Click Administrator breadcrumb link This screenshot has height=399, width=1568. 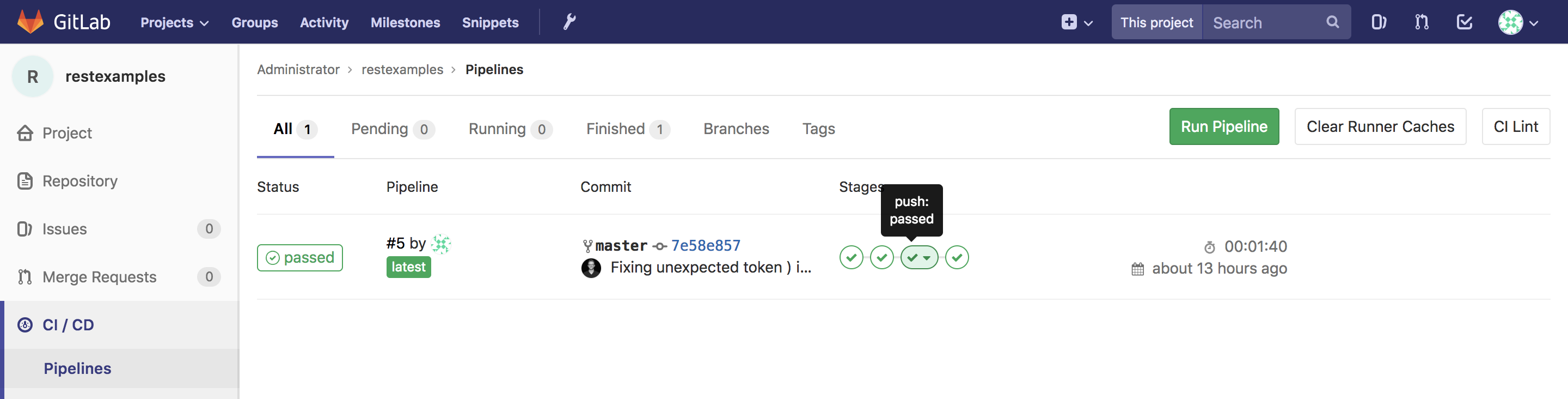298,69
